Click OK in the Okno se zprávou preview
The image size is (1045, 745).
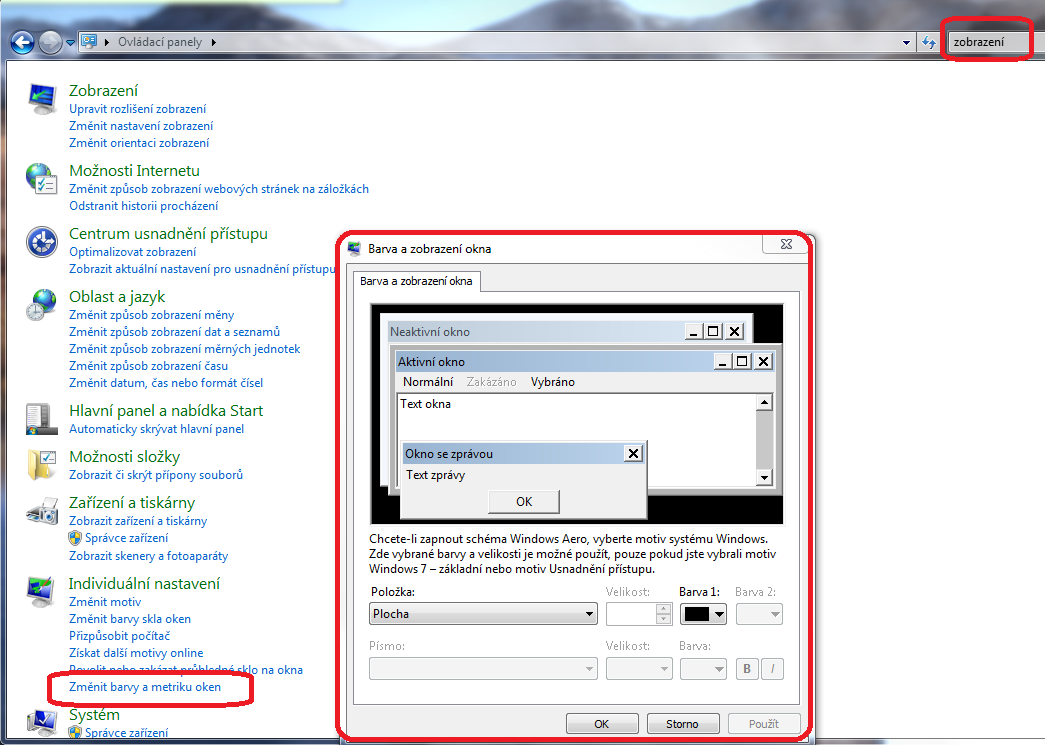pos(524,502)
